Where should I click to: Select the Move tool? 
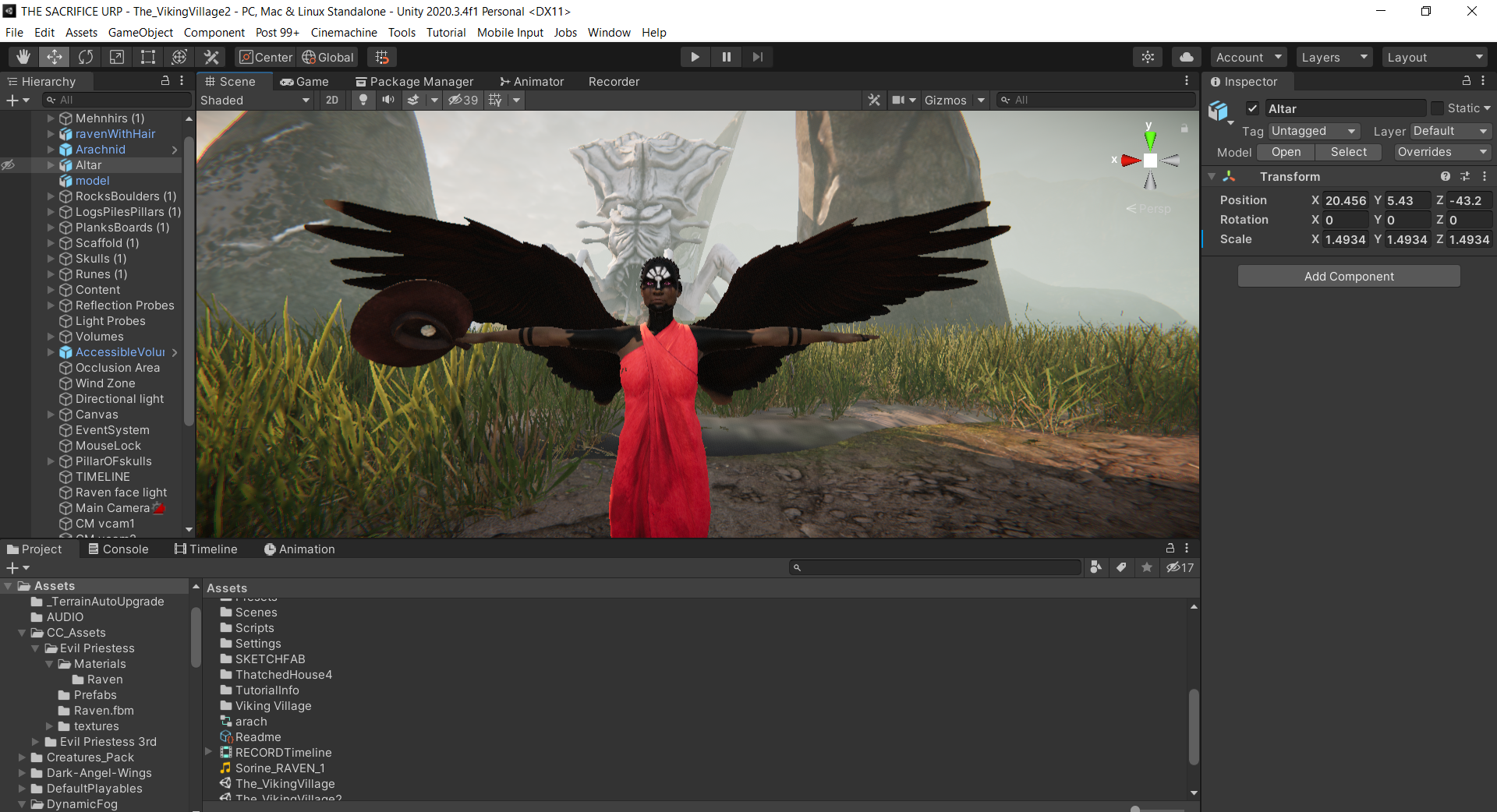click(x=55, y=57)
